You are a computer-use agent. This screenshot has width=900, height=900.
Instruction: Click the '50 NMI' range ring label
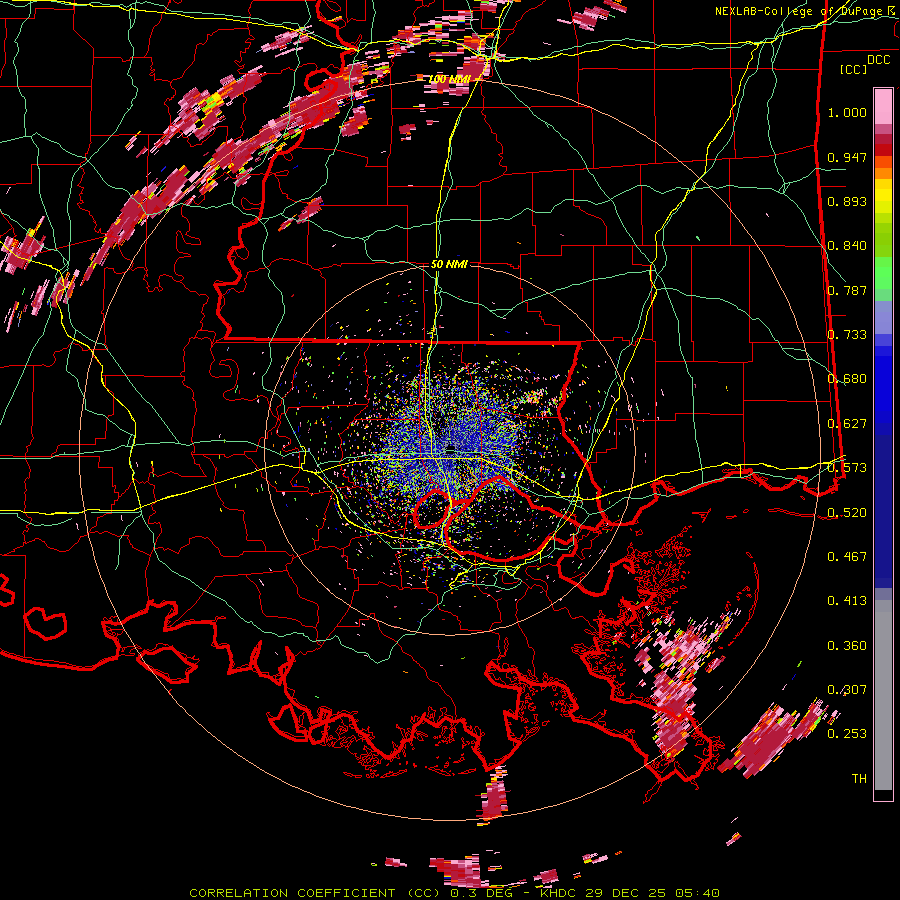(449, 264)
